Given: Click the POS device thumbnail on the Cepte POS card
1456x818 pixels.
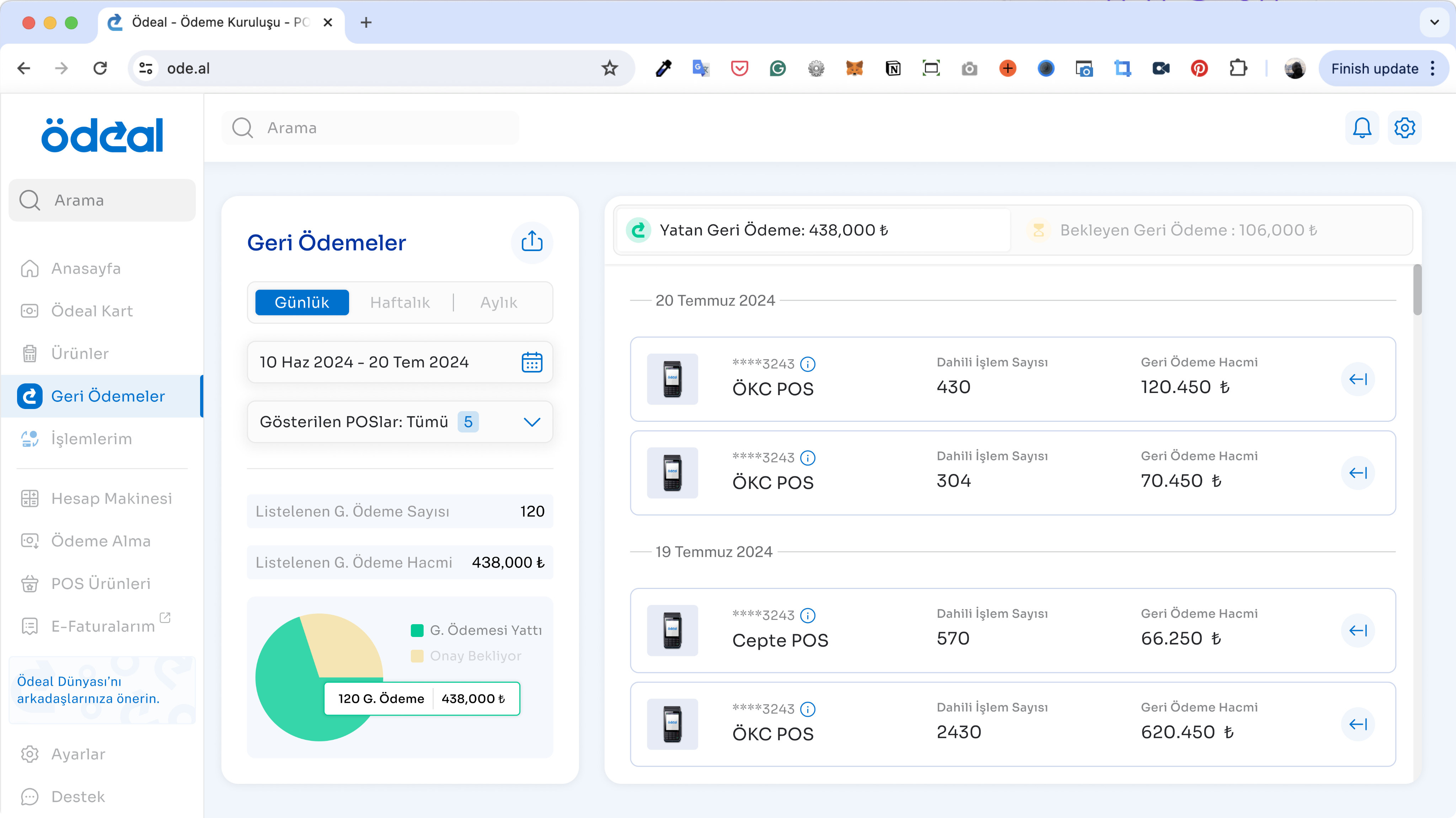Looking at the screenshot, I should click(672, 631).
